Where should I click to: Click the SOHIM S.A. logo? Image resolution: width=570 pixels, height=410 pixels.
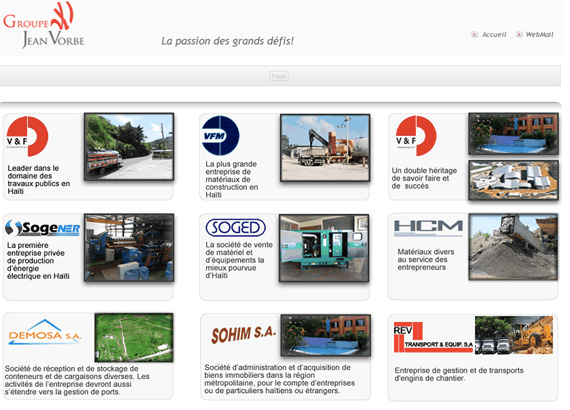point(244,334)
